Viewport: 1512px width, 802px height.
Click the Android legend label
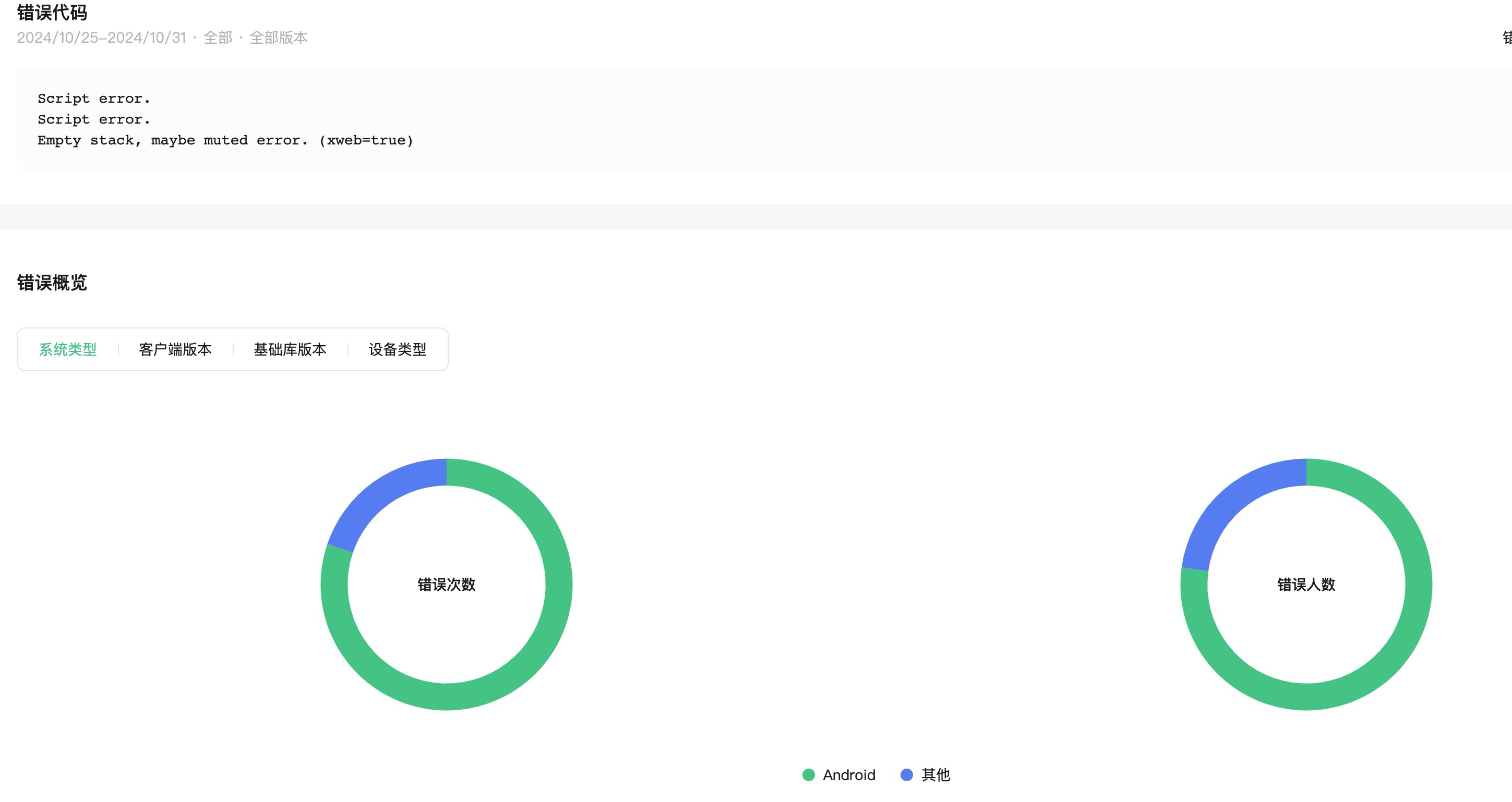849,775
